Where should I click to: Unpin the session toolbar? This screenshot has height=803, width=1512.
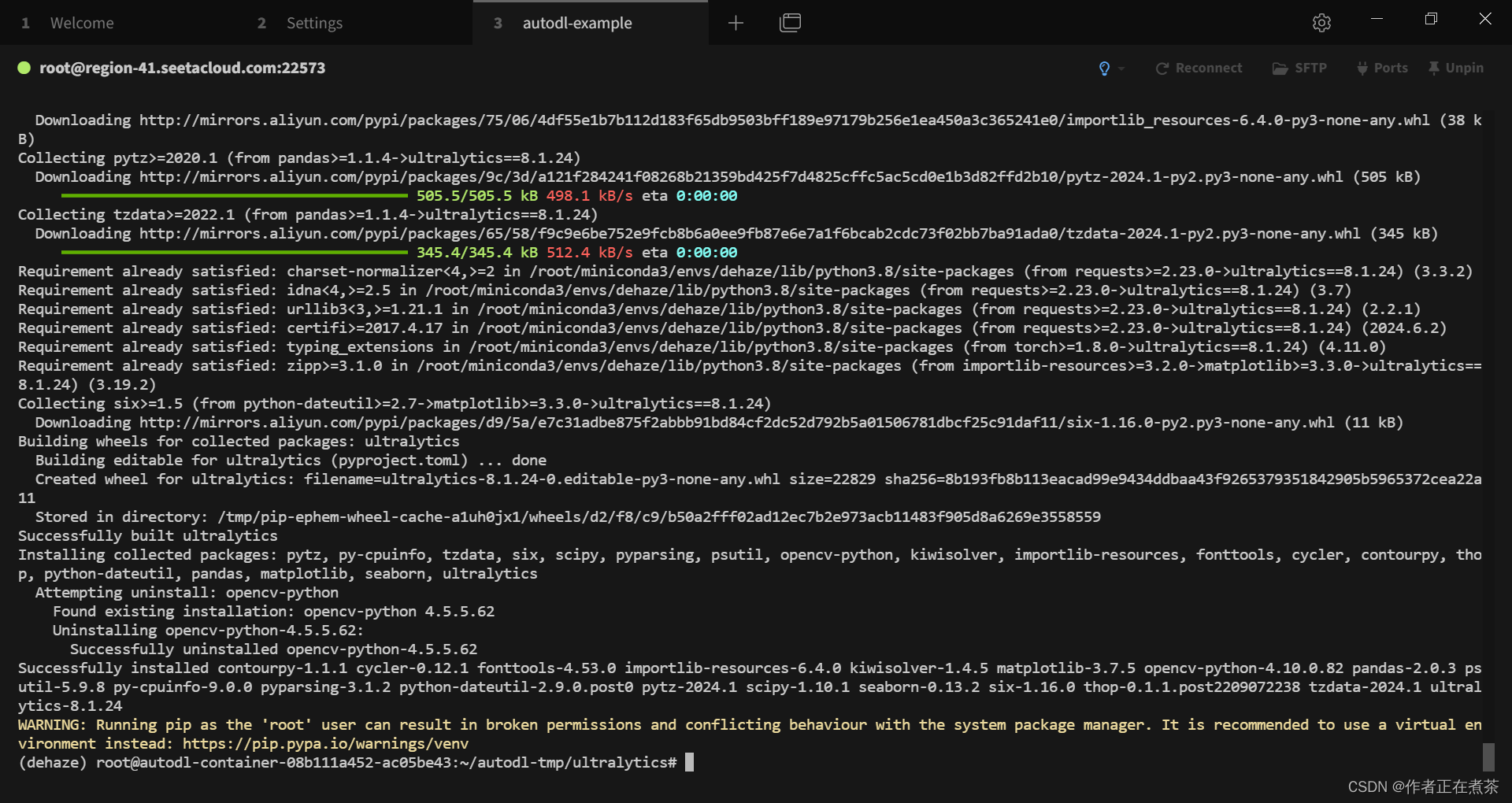1455,68
